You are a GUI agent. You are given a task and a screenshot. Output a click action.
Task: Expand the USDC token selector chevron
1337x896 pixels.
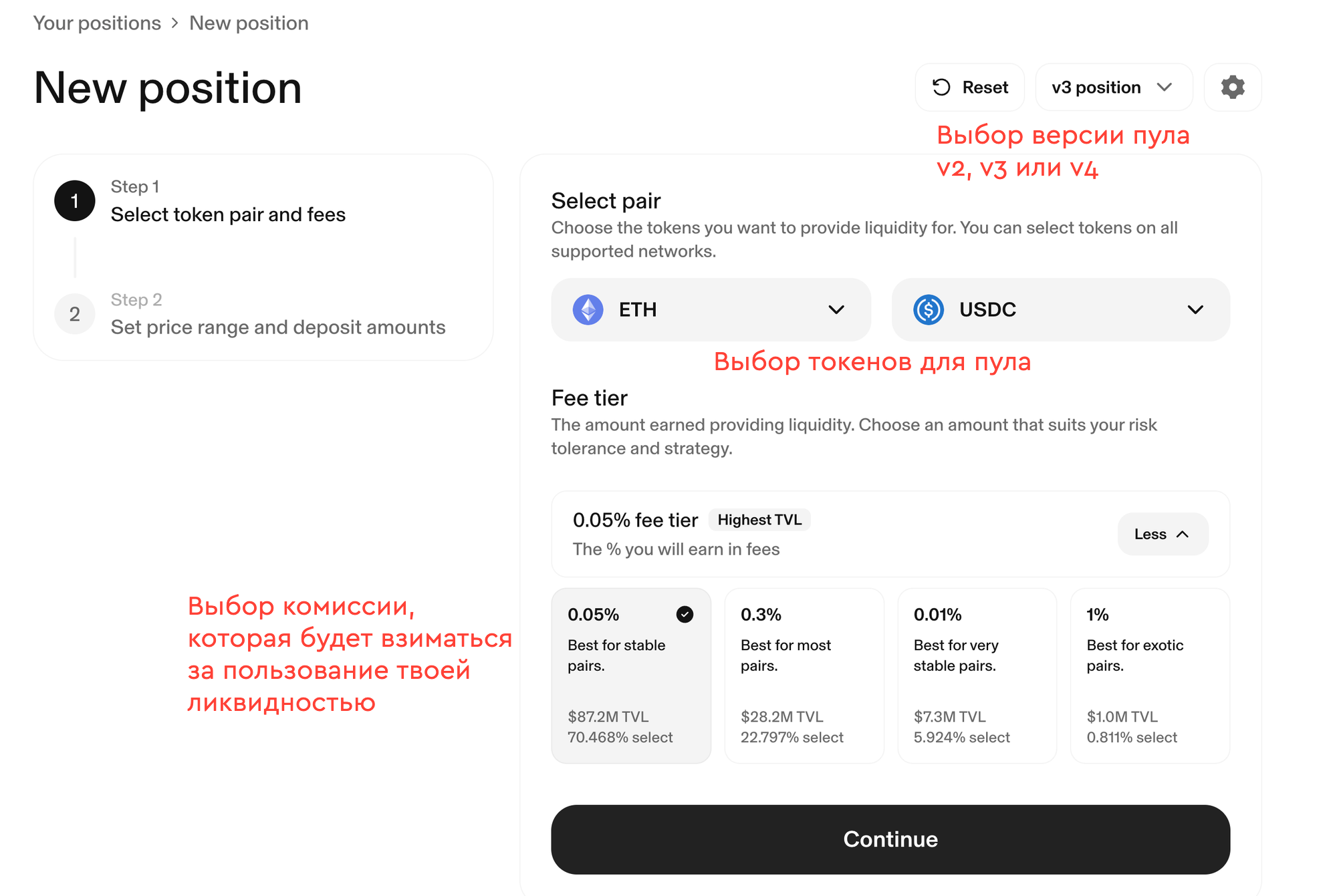(1195, 310)
